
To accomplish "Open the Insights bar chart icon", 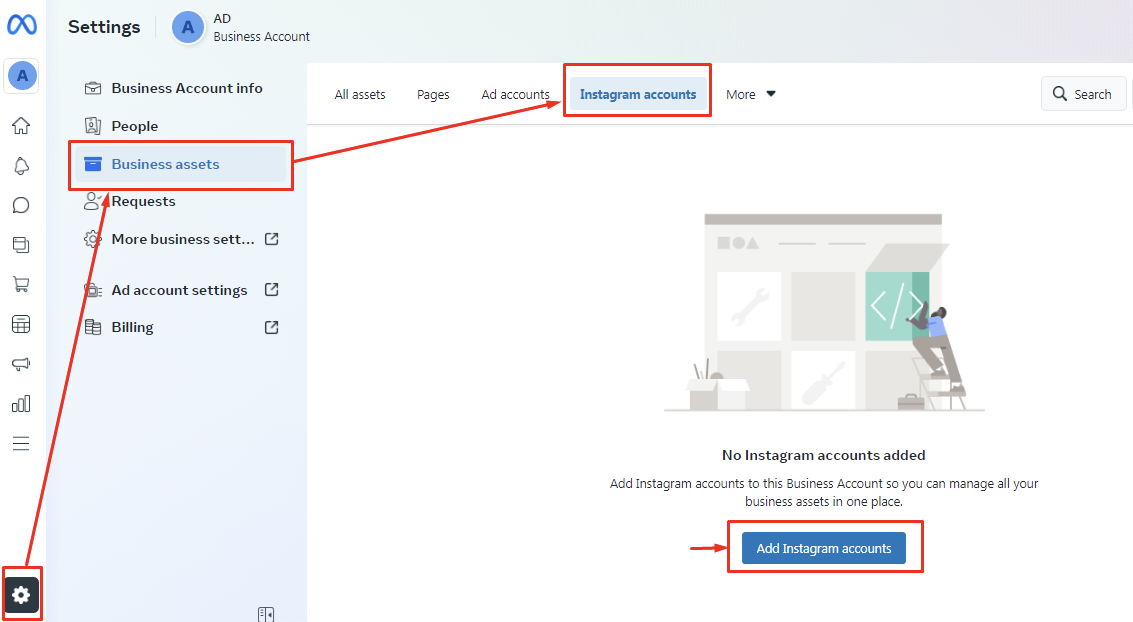I will point(21,404).
